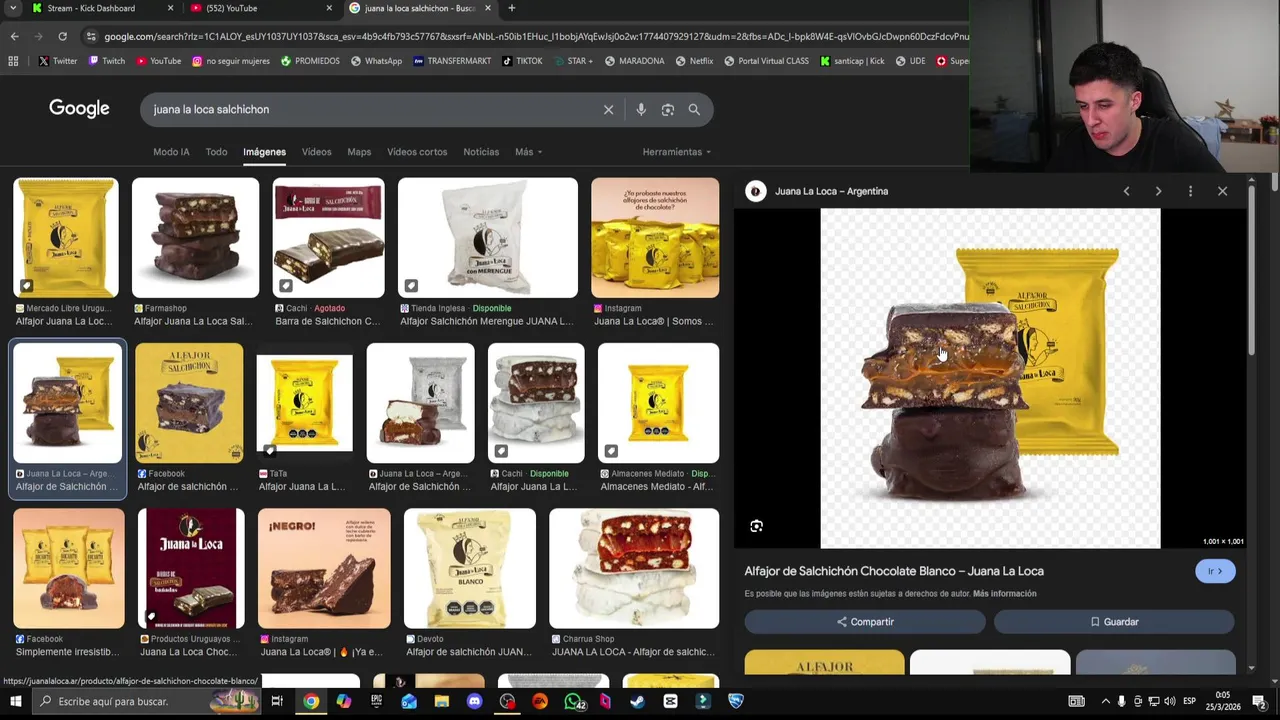Screen dimensions: 1280x720
Task: Open a new browser tab with plus icon
Action: (x=512, y=8)
